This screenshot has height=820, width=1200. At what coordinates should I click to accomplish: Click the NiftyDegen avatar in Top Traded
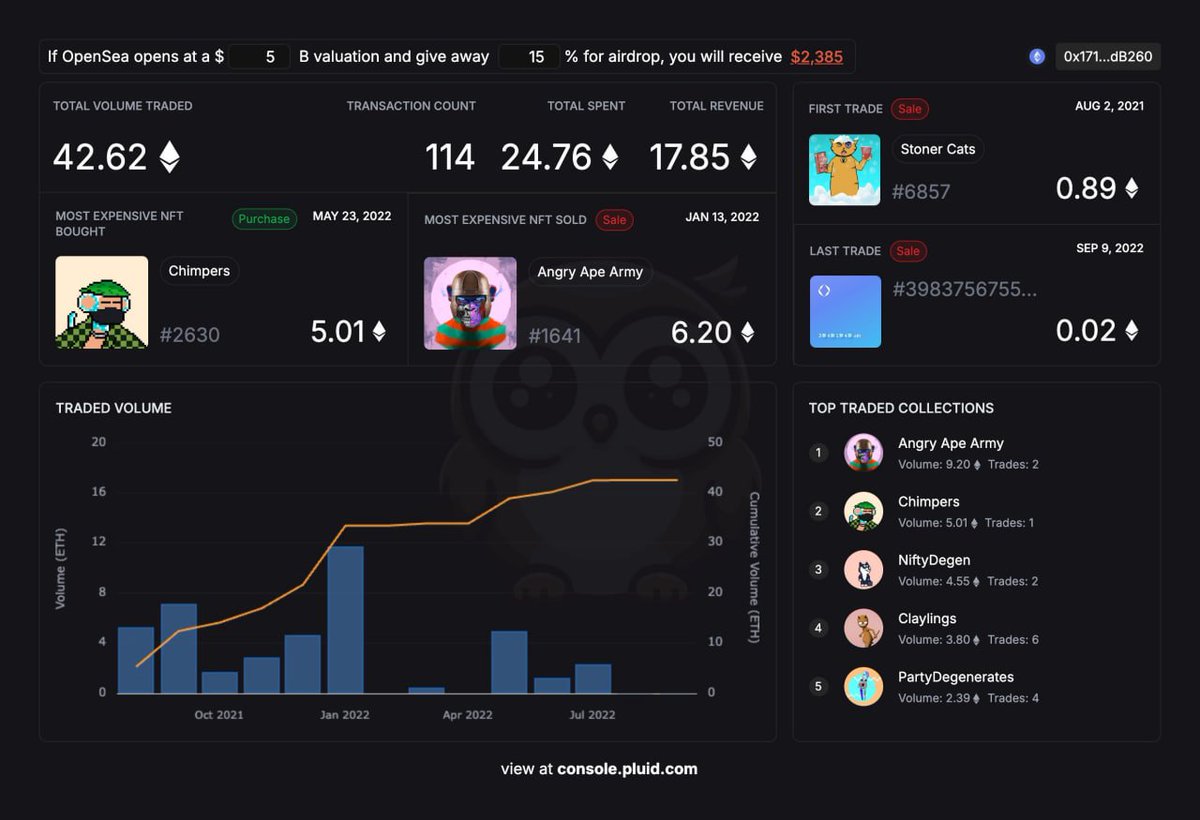(x=863, y=570)
